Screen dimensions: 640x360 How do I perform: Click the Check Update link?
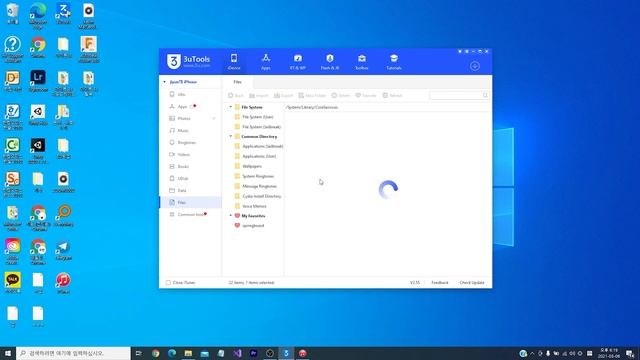coord(472,282)
